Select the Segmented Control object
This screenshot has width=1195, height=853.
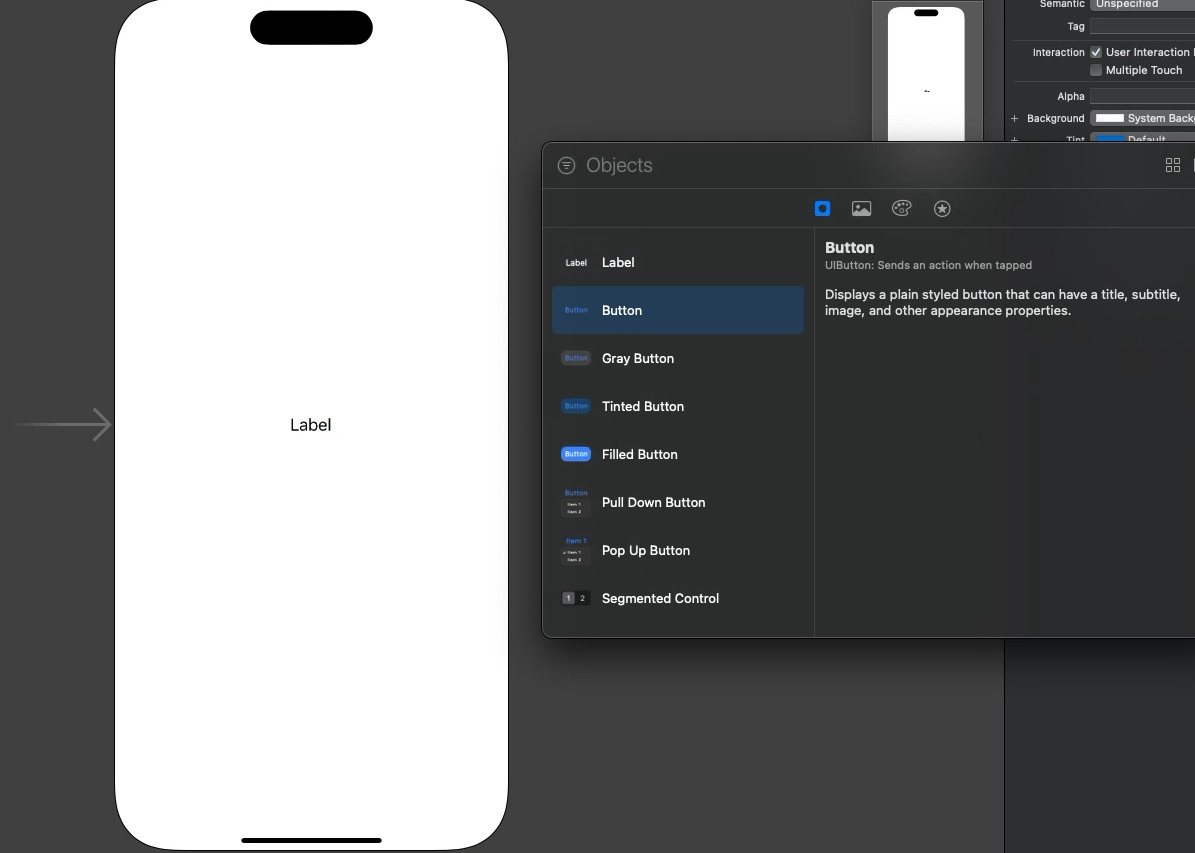[x=678, y=598]
